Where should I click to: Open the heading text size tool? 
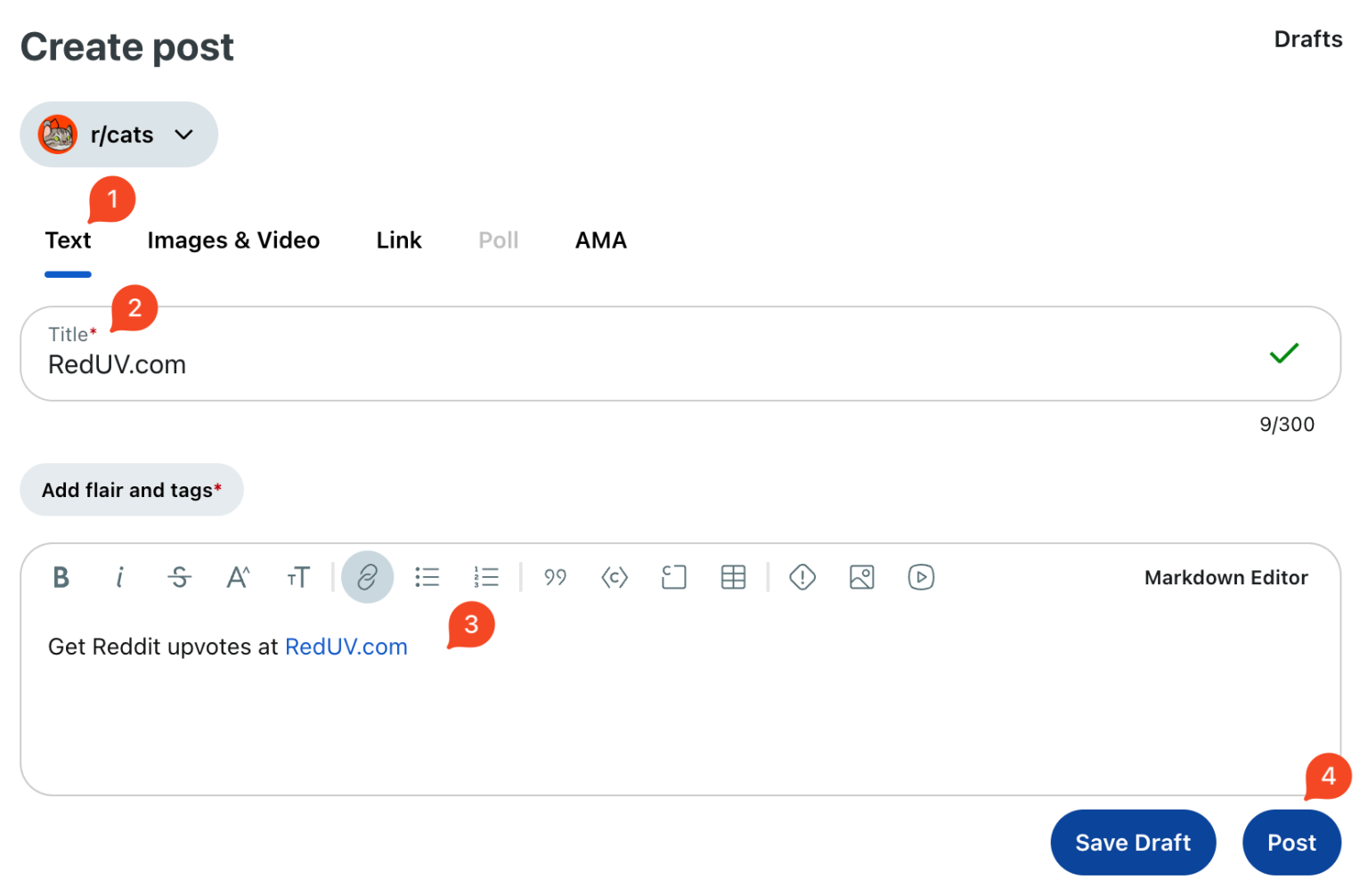click(x=298, y=577)
